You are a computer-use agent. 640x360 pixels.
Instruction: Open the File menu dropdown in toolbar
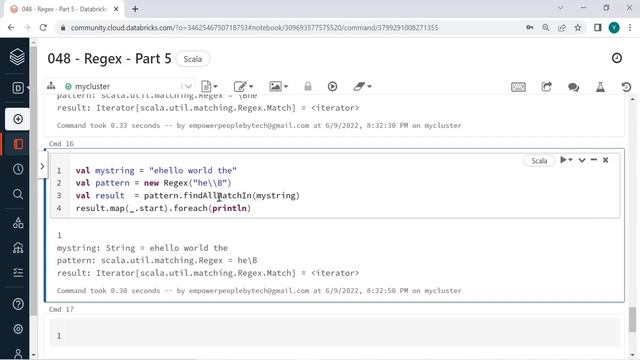(x=209, y=87)
